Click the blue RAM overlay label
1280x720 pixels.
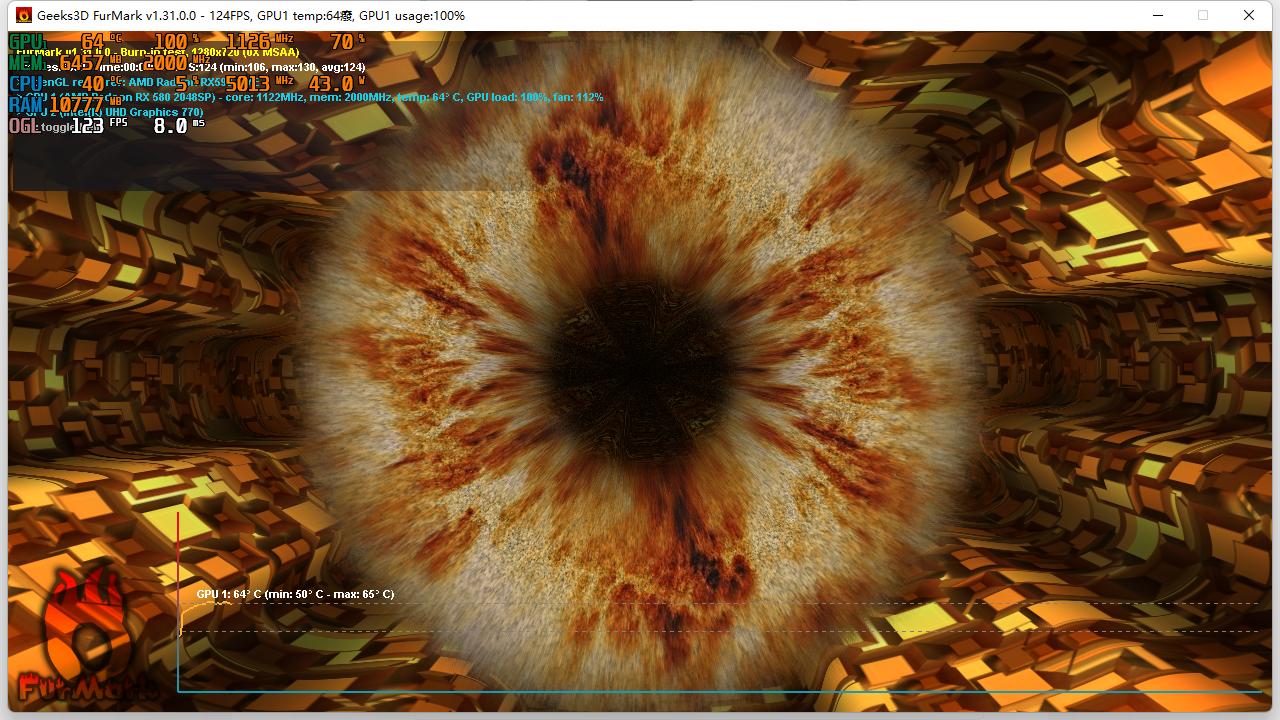coord(27,104)
